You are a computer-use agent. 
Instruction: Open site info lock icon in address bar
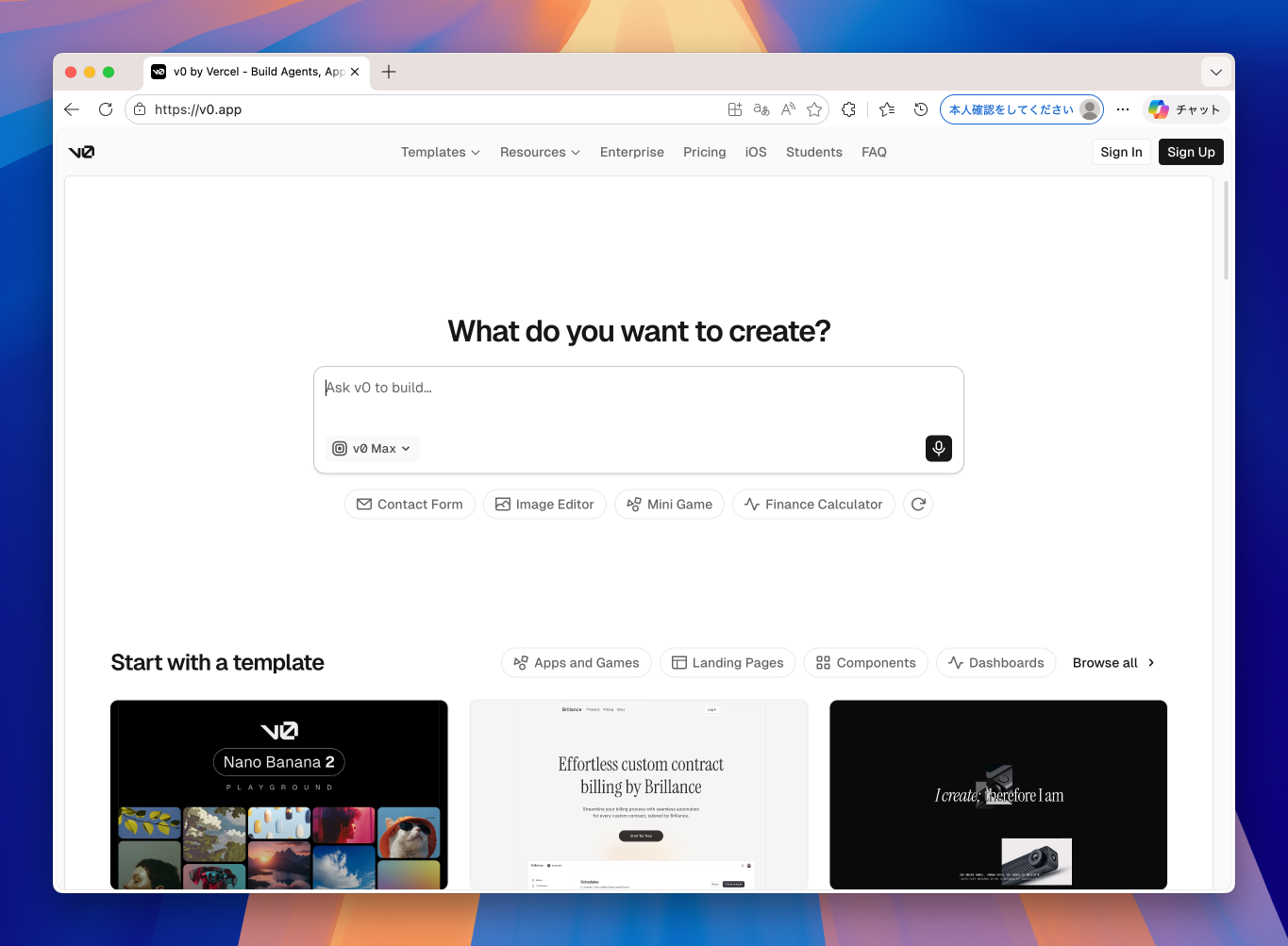(x=140, y=109)
